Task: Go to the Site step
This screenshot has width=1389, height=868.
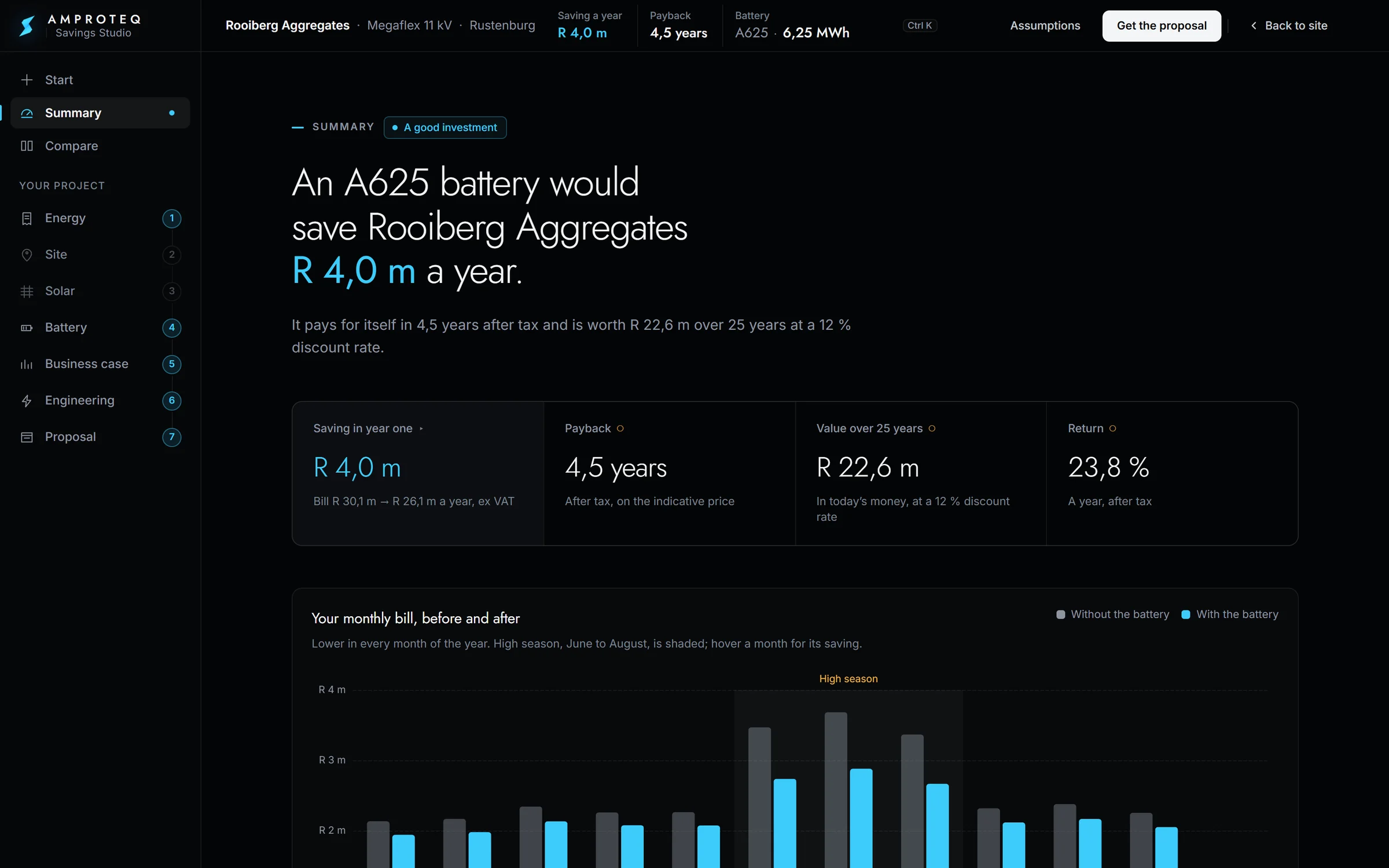Action: pos(100,255)
